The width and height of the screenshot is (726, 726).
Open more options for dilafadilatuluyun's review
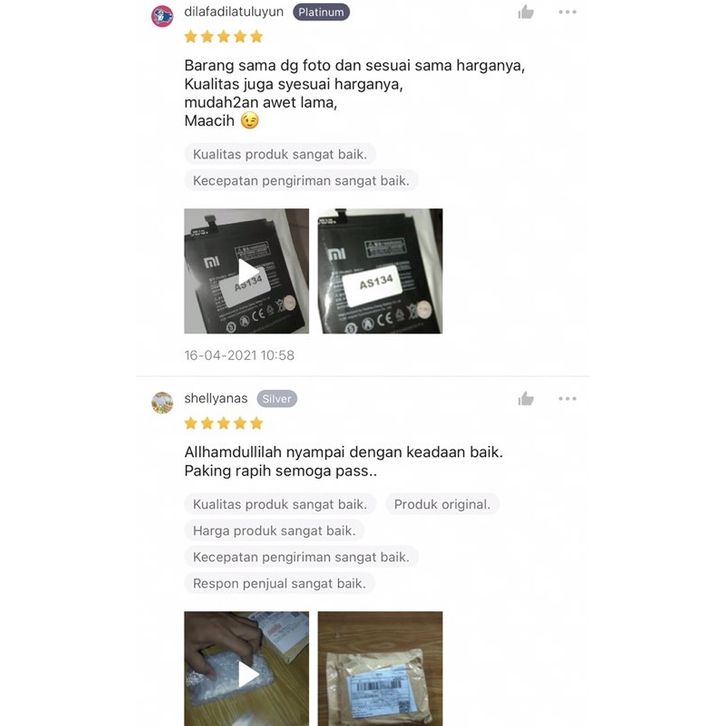[567, 12]
